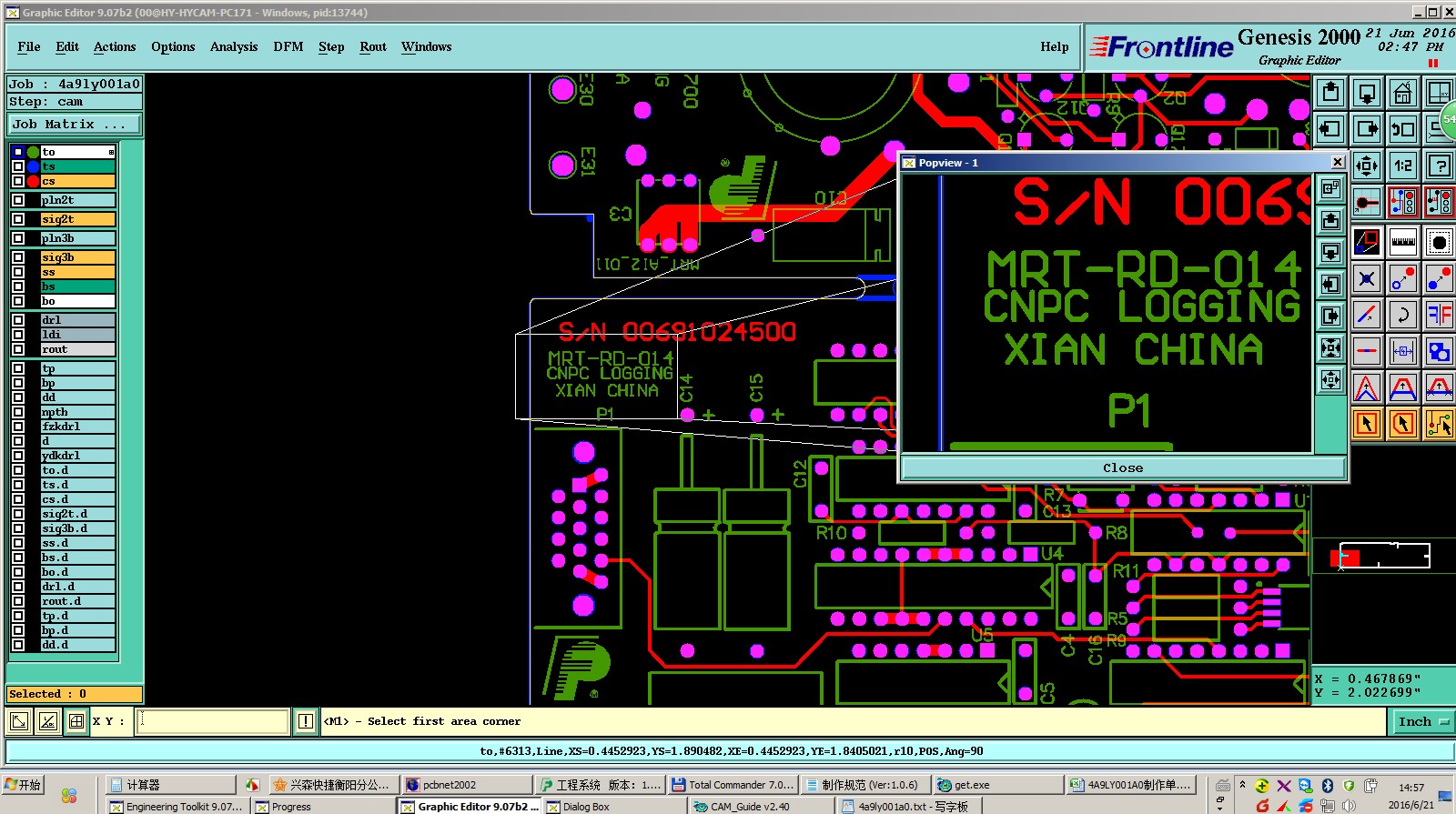
Task: Select the ruler measurement tool
Action: tap(1403, 242)
